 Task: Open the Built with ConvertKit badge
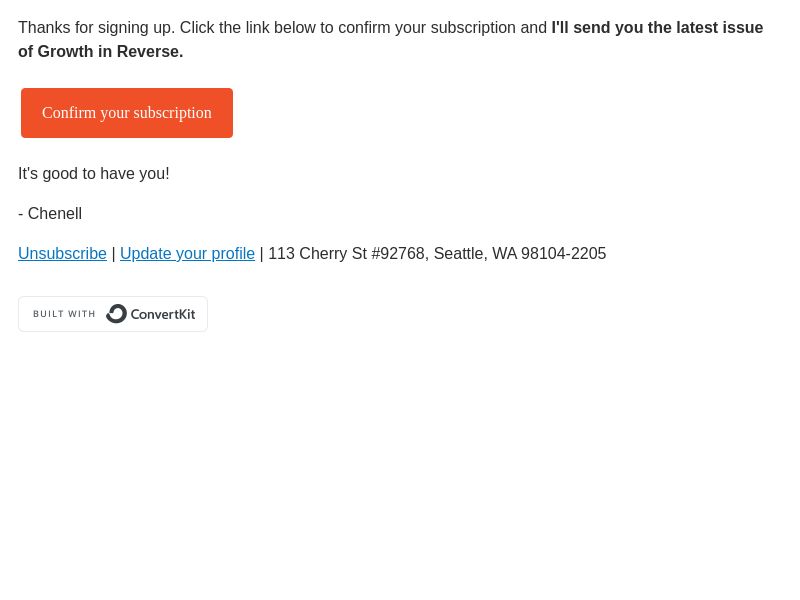tap(113, 314)
